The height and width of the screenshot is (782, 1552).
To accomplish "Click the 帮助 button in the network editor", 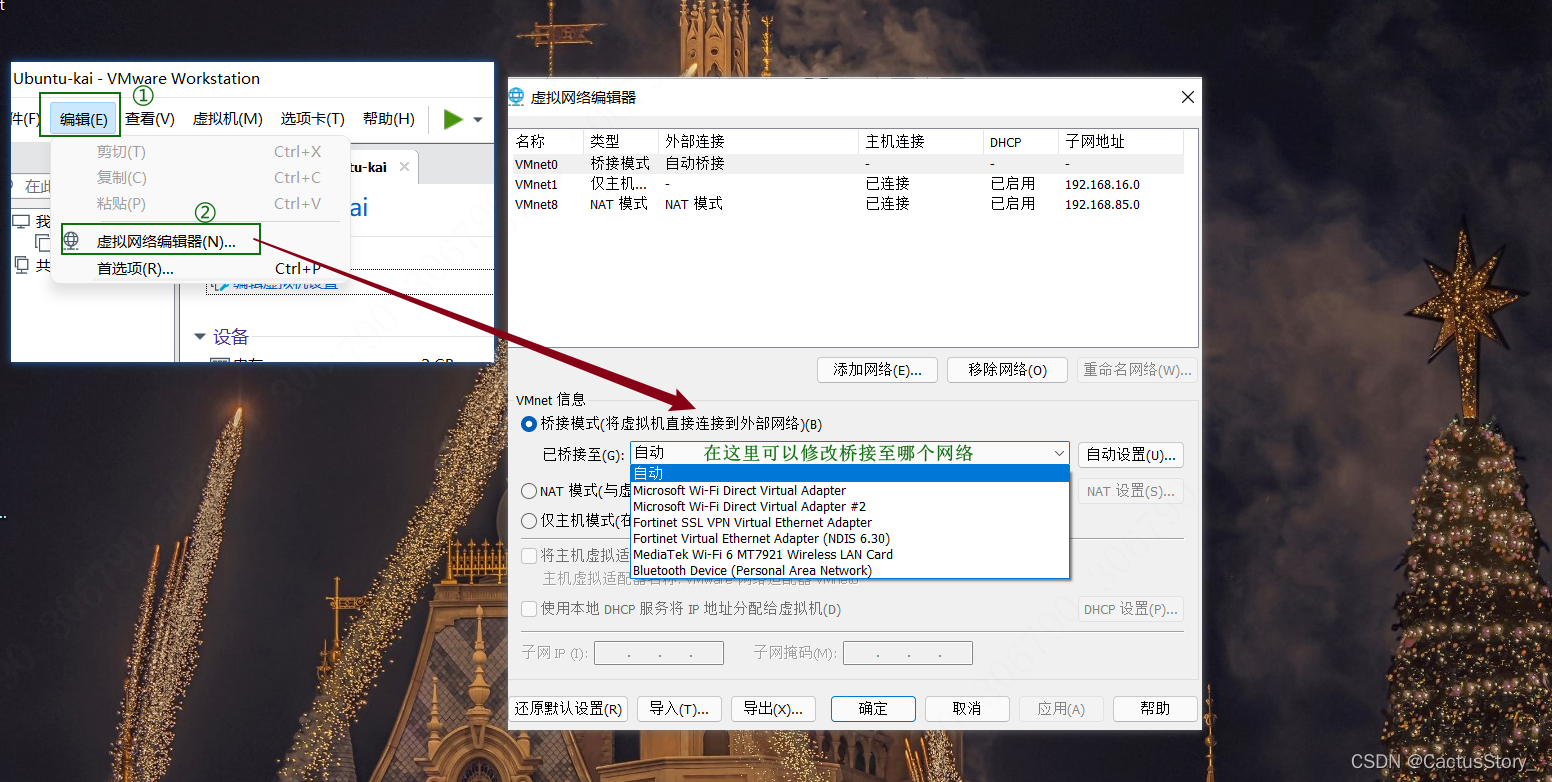I will (1155, 709).
